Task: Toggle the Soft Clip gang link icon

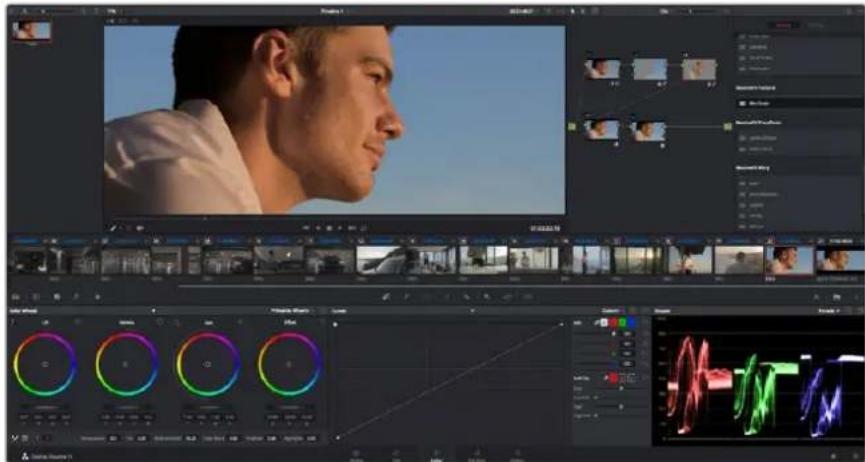Action: pyautogui.click(x=605, y=378)
